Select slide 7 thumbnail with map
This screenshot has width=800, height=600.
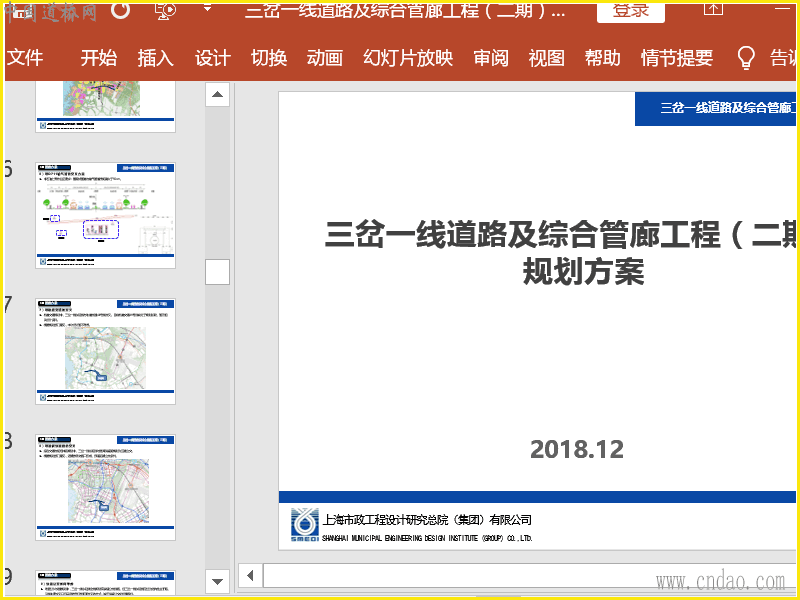coord(106,352)
